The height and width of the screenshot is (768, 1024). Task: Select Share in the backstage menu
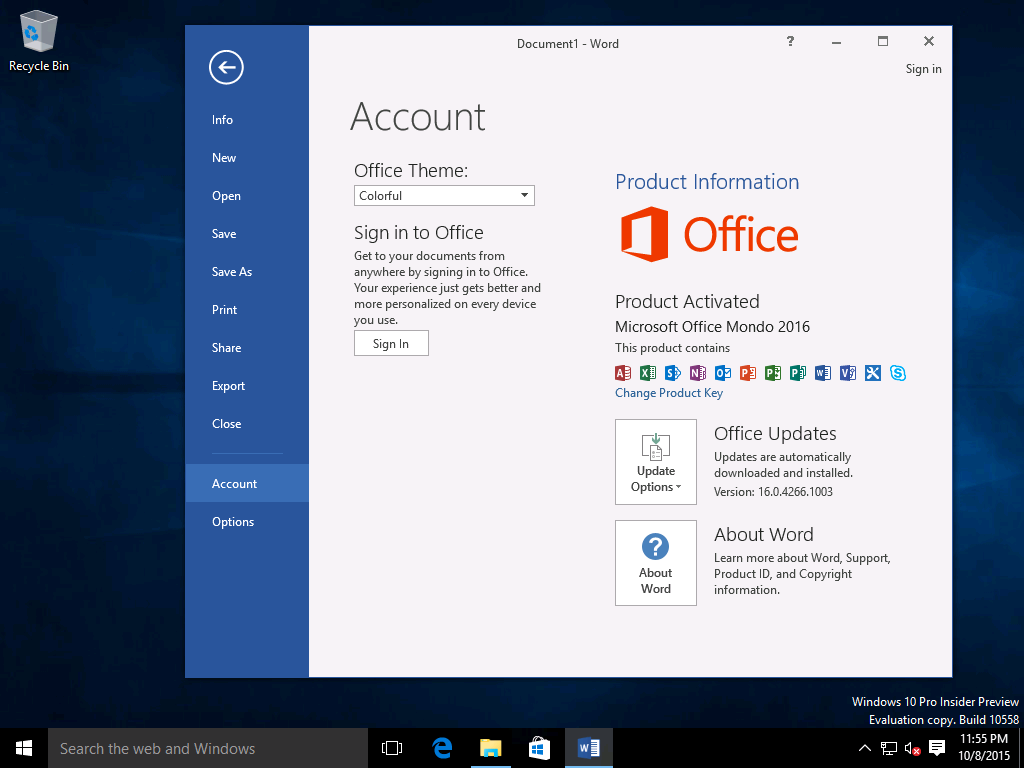point(247,347)
